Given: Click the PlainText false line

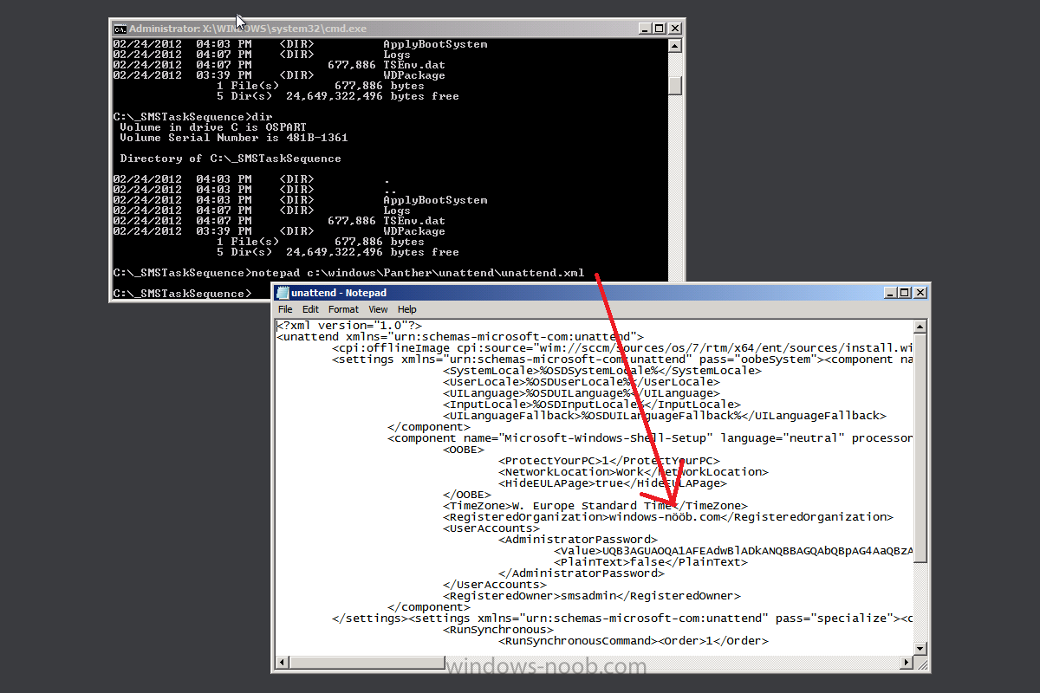Looking at the screenshot, I should pos(651,562).
